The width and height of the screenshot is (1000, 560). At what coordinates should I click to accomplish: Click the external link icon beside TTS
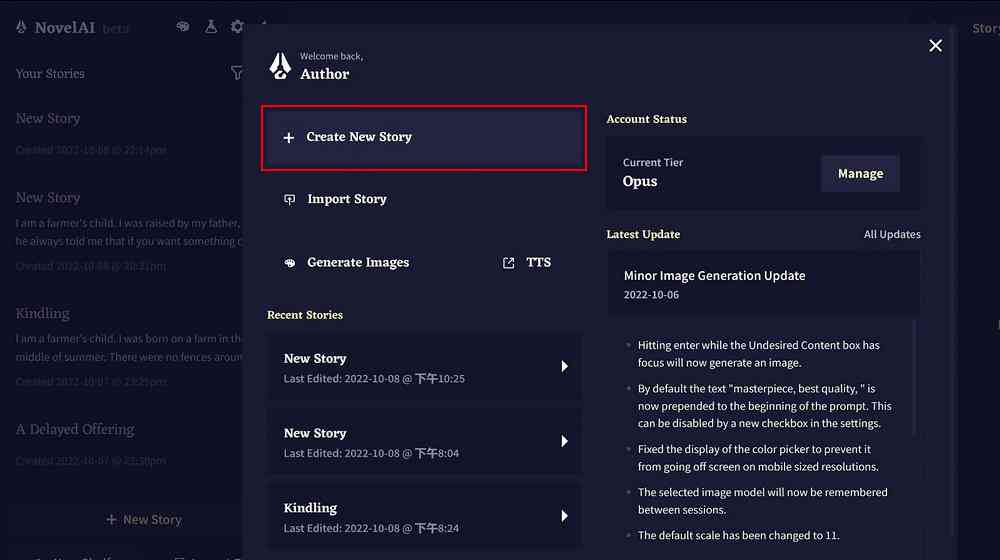coord(508,263)
